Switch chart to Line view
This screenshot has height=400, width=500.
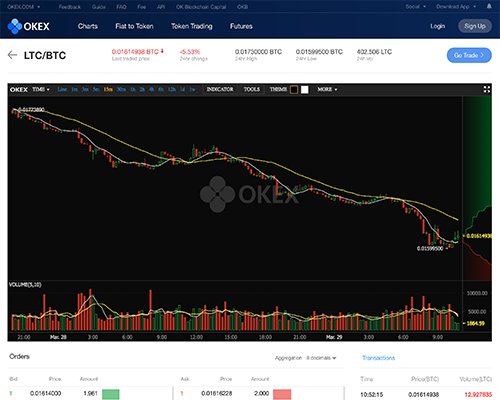coord(62,89)
